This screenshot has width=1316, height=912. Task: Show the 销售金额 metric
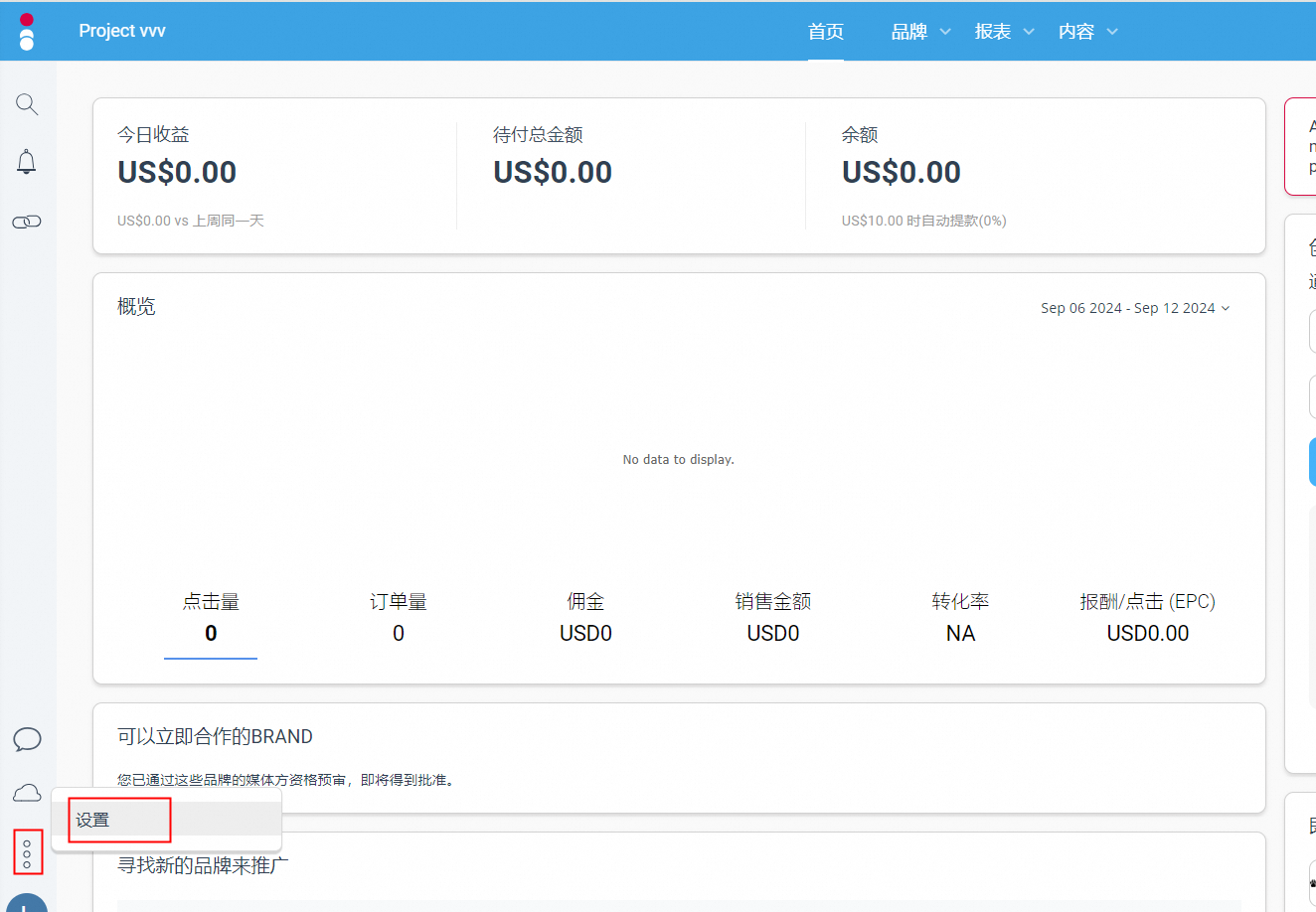(x=773, y=616)
